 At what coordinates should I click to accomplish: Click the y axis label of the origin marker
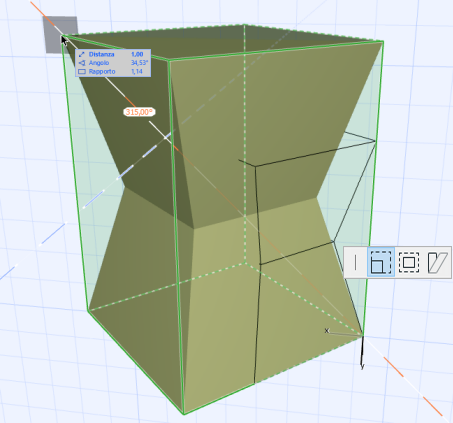(363, 366)
